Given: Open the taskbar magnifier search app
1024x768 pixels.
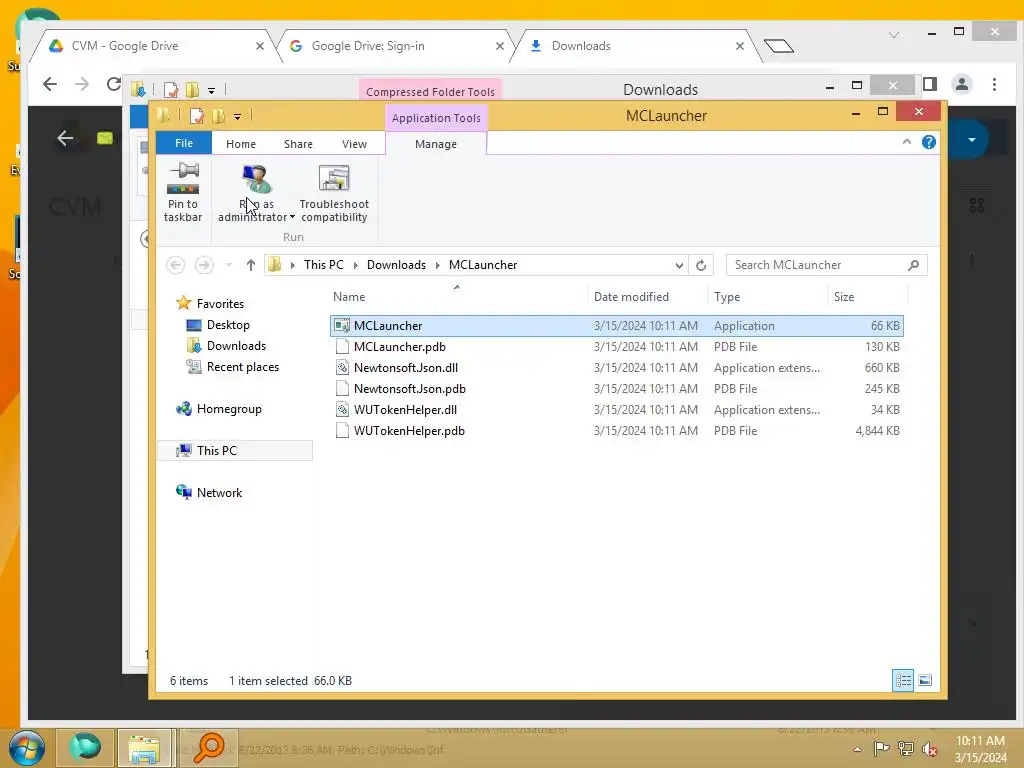Looking at the screenshot, I should pos(208,748).
